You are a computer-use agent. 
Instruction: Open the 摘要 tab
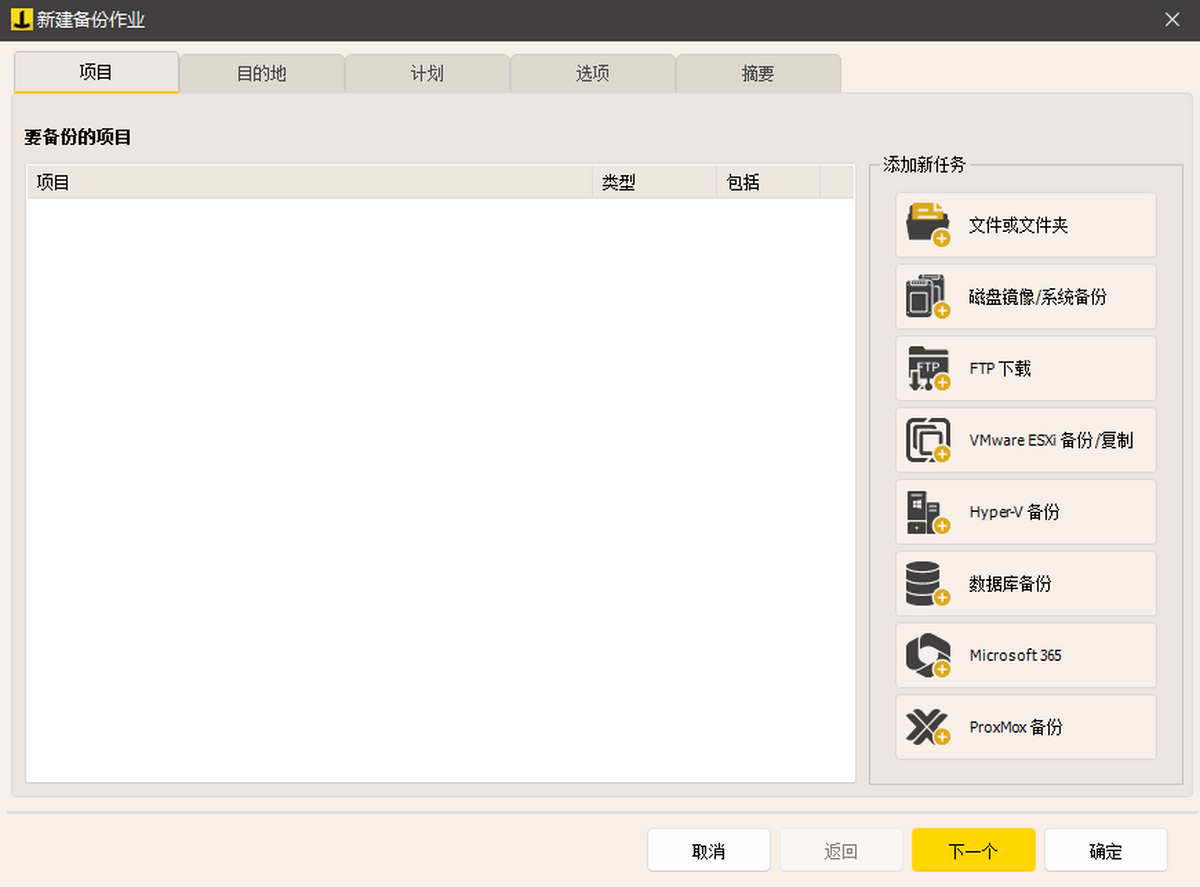tap(758, 73)
